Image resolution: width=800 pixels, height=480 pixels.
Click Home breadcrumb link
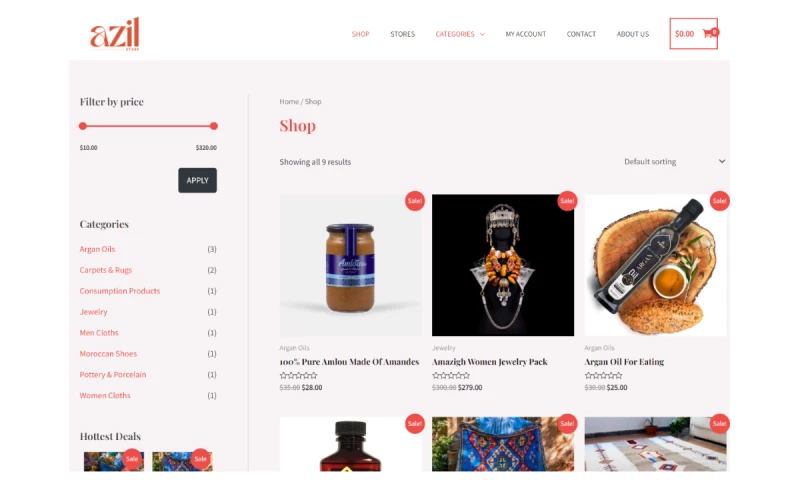289,102
